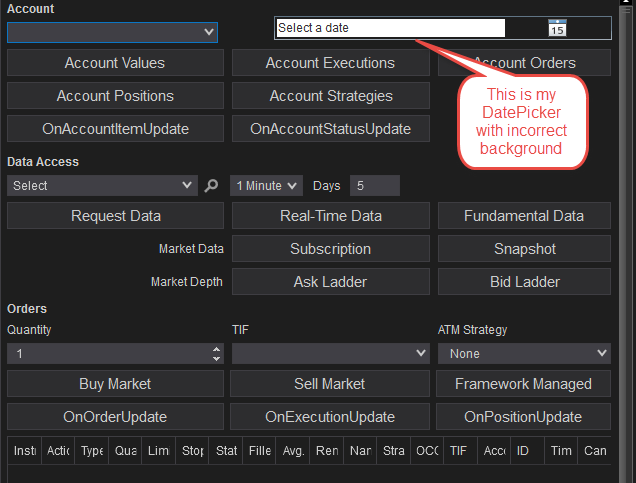
Task: Decrease Quantity with the down arrow
Action: [217, 358]
